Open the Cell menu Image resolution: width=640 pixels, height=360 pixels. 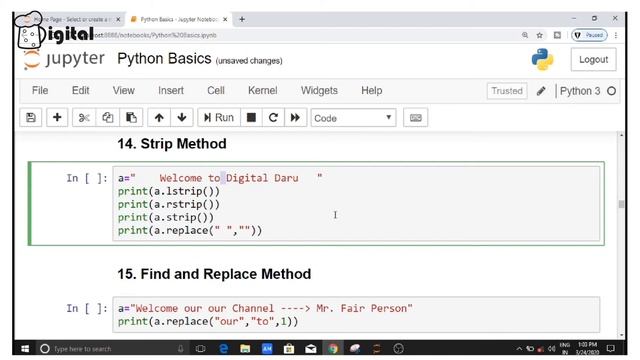click(216, 91)
